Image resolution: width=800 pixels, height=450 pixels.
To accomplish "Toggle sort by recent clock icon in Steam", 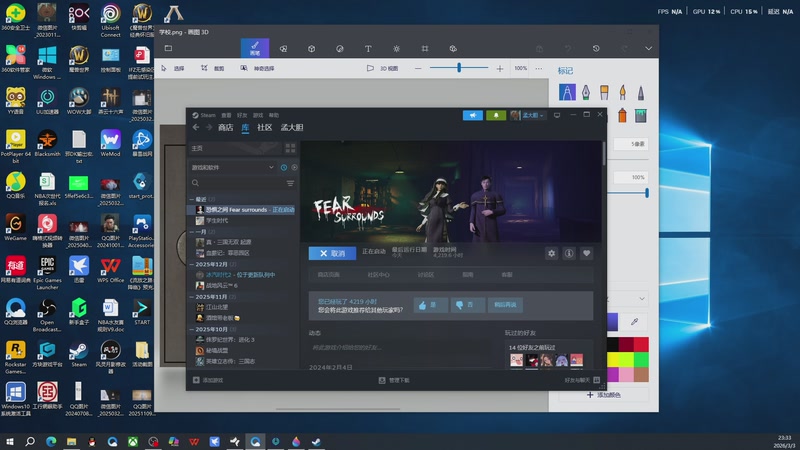I will (x=284, y=167).
